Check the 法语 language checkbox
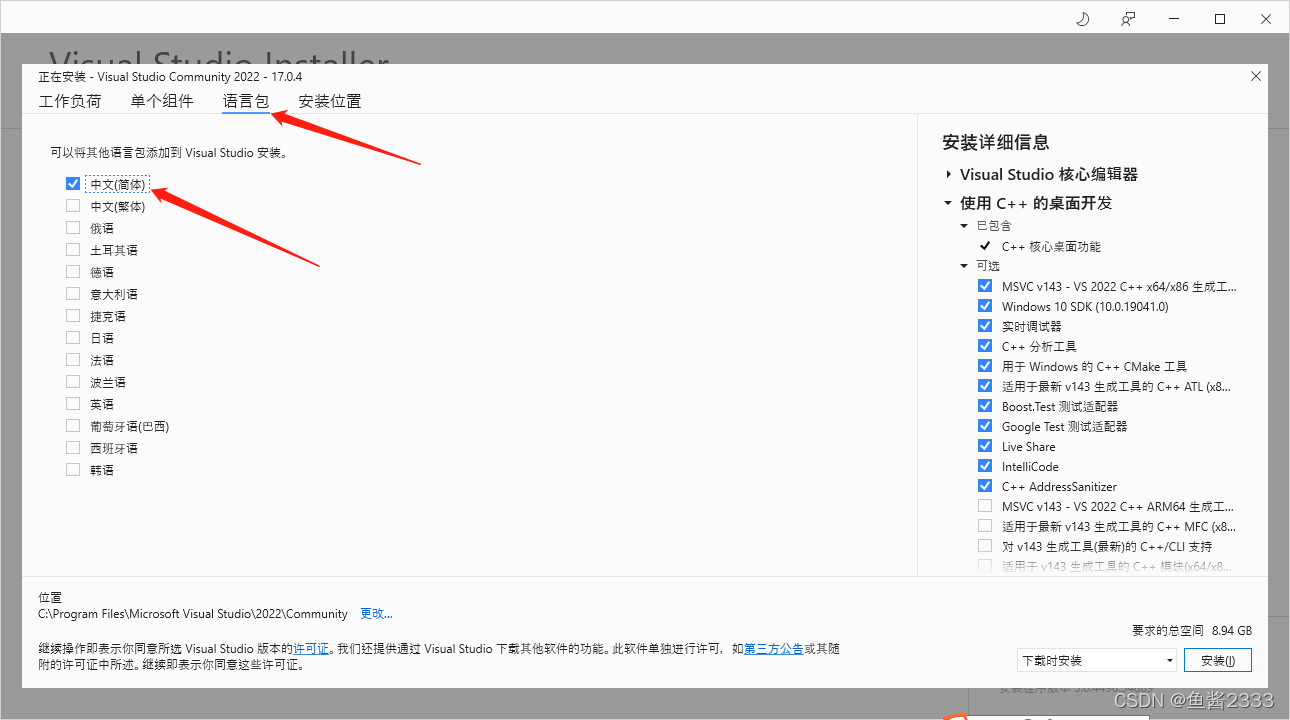The height and width of the screenshot is (720, 1290). [x=73, y=360]
